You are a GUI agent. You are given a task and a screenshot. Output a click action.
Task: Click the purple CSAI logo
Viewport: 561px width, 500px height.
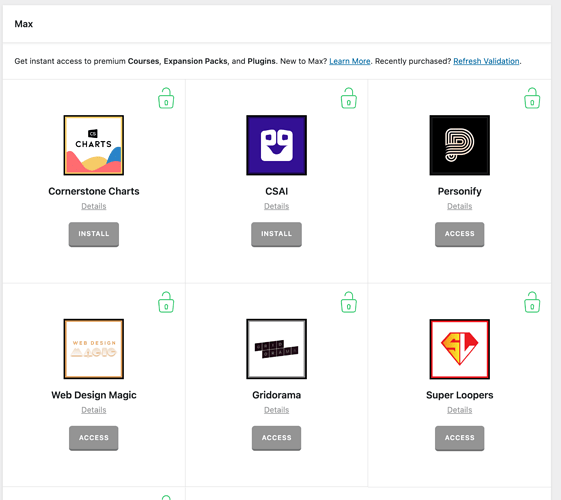pyautogui.click(x=277, y=145)
